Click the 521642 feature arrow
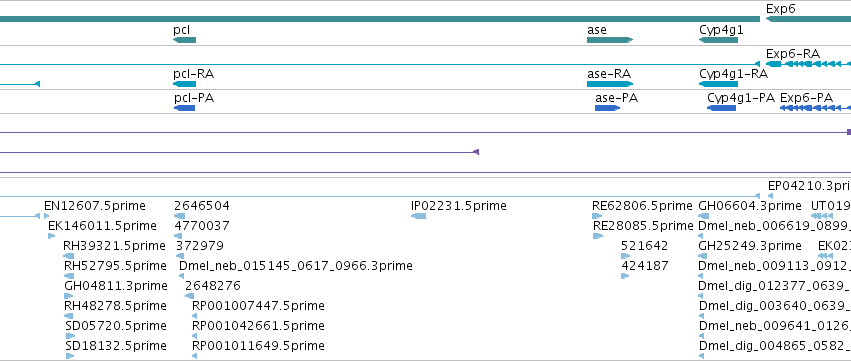The height and width of the screenshot is (361, 851). point(625,256)
